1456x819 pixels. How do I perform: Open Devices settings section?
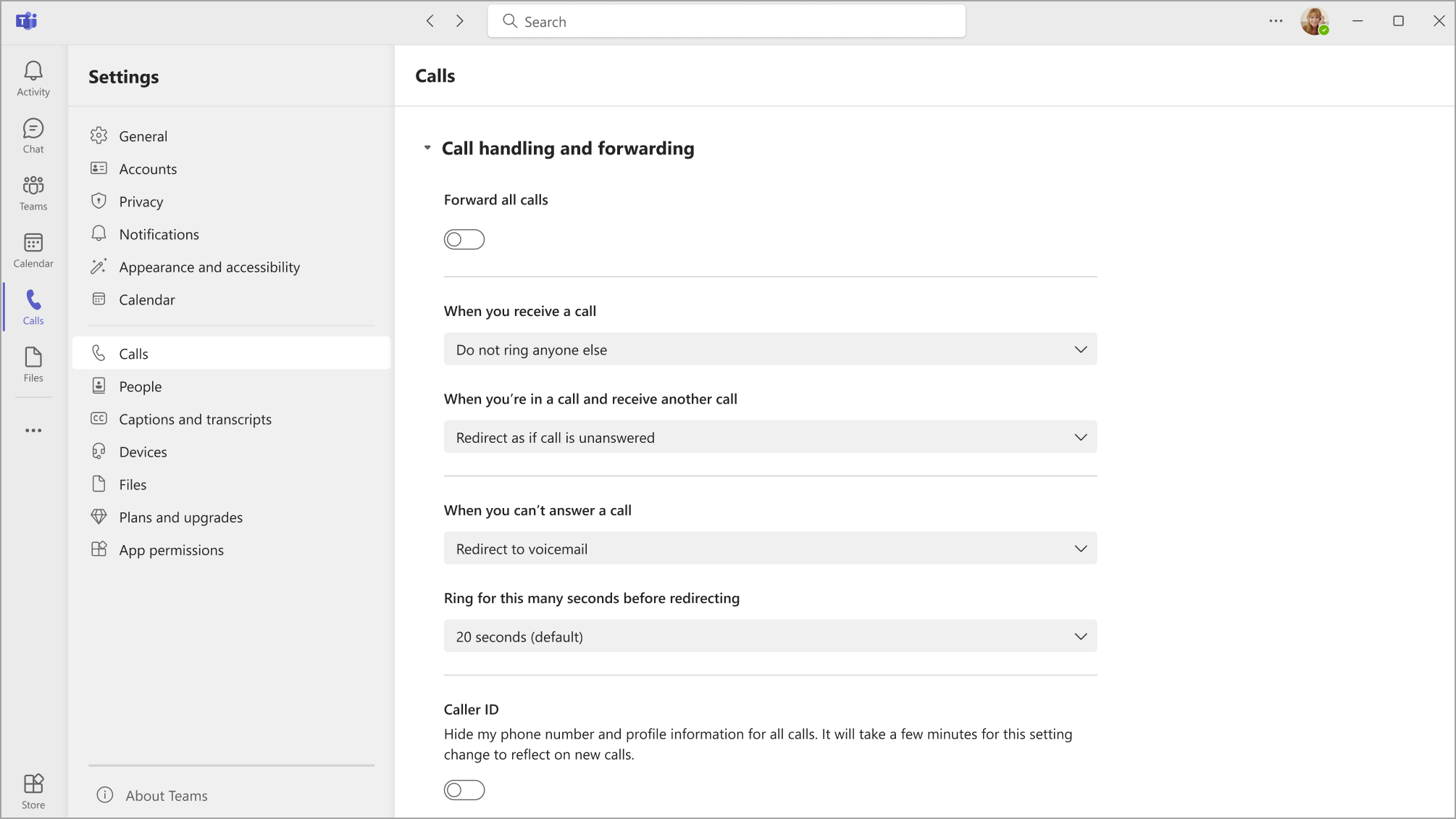tap(143, 451)
